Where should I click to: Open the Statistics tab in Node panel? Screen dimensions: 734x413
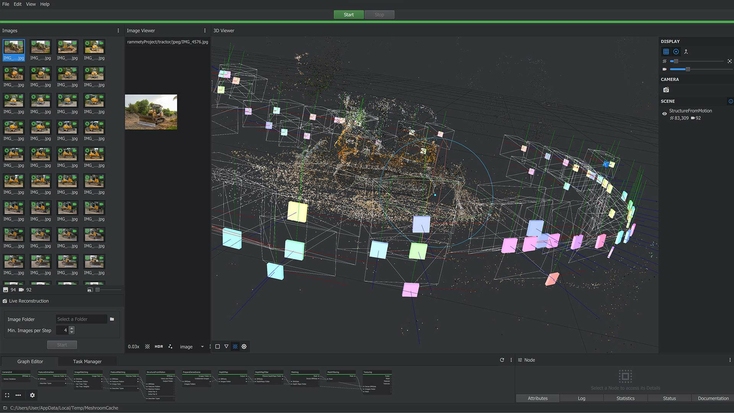[625, 398]
